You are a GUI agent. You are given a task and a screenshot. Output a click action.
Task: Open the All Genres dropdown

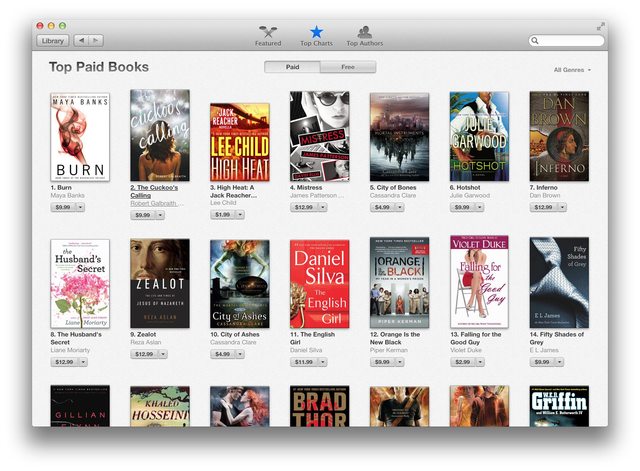(x=572, y=70)
